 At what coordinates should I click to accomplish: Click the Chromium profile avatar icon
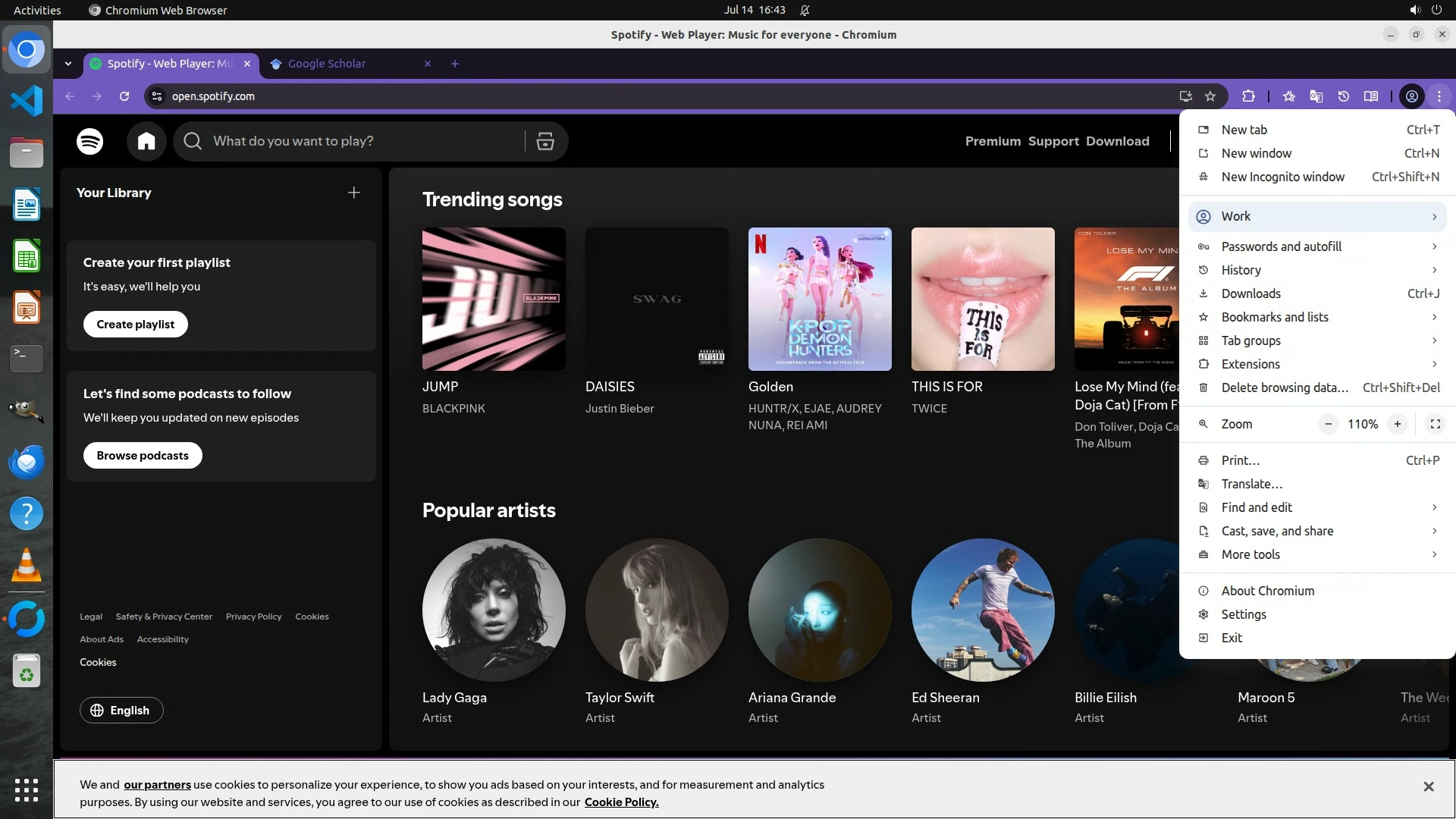click(x=1411, y=96)
